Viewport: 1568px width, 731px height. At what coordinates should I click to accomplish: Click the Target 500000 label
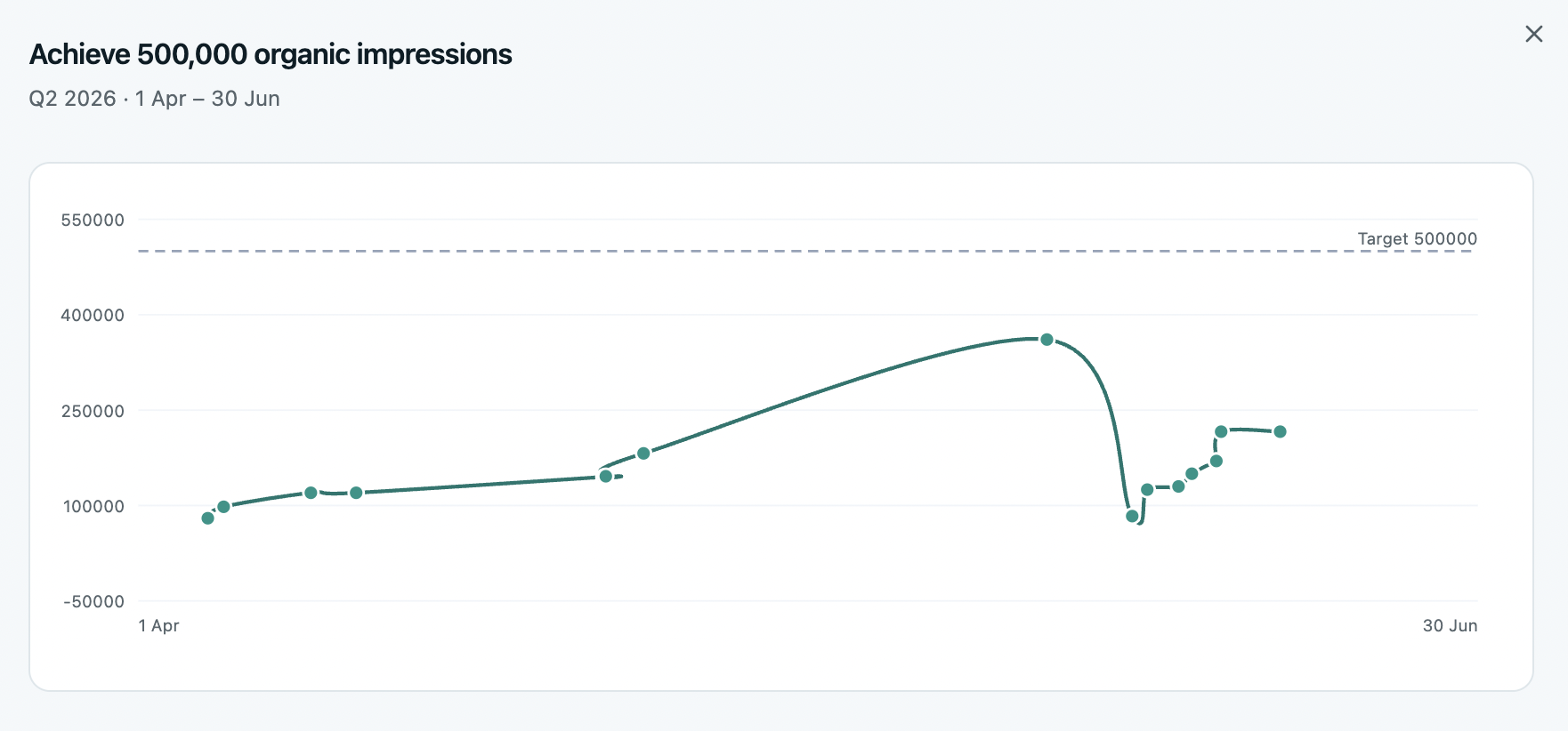pos(1417,238)
